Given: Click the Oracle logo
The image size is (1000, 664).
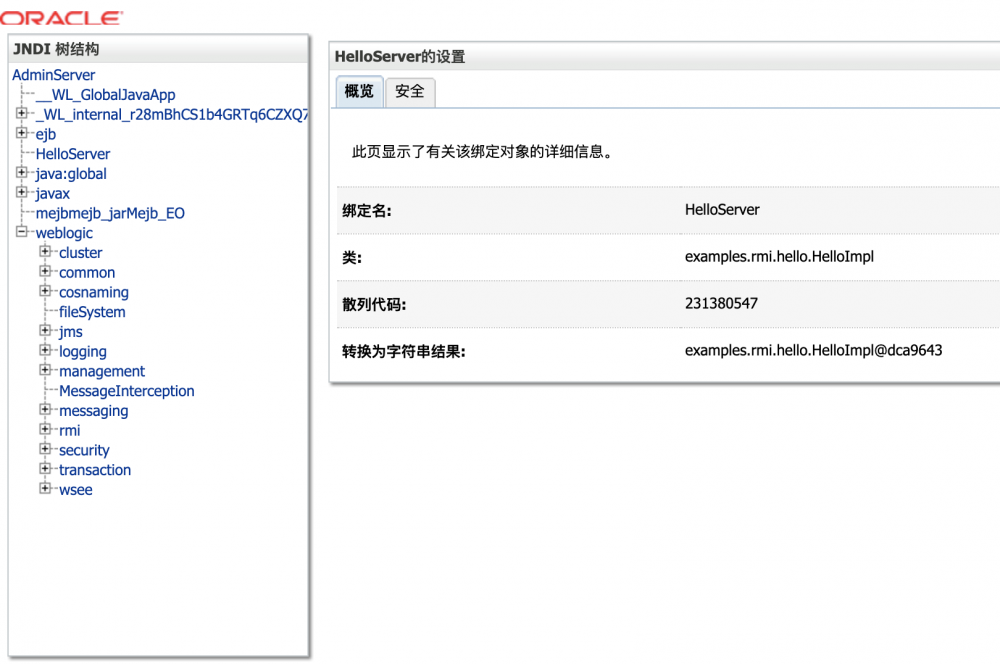Looking at the screenshot, I should pos(60,17).
